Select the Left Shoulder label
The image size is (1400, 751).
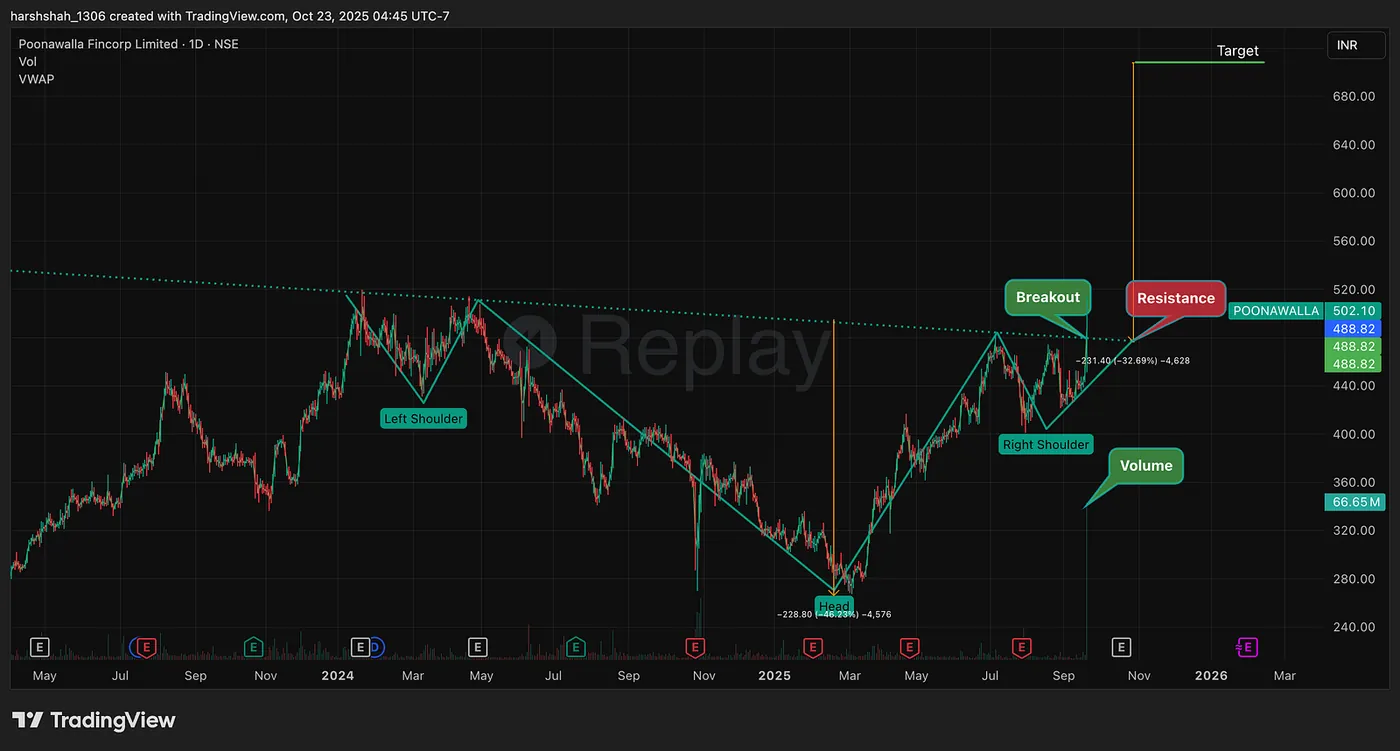click(x=423, y=419)
